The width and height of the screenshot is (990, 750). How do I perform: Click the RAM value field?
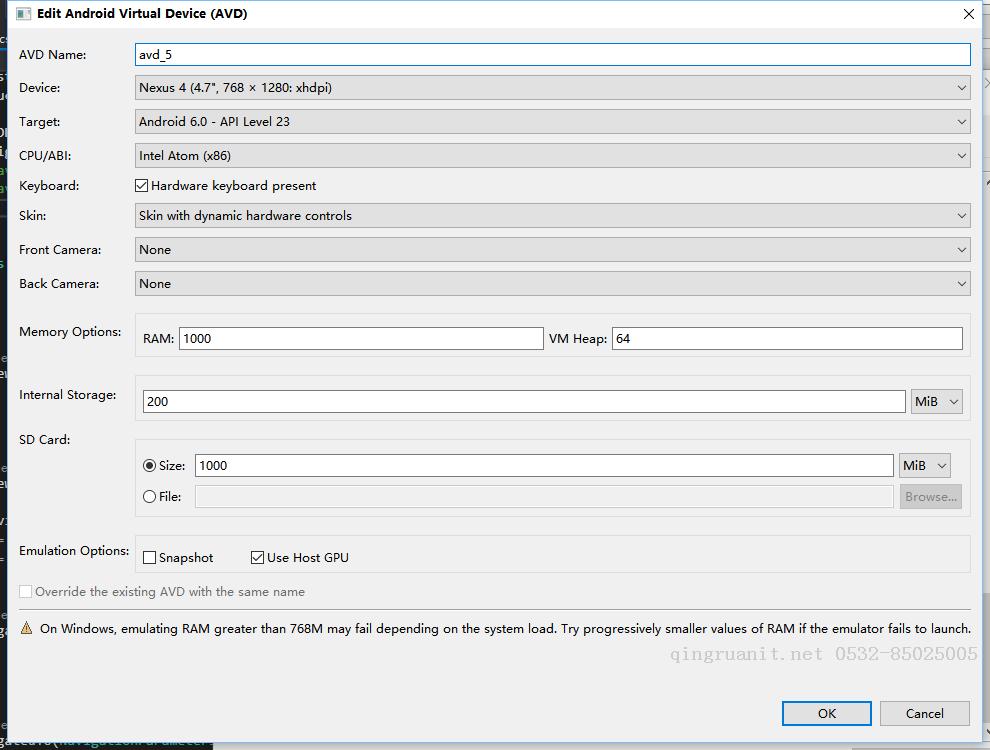point(360,339)
